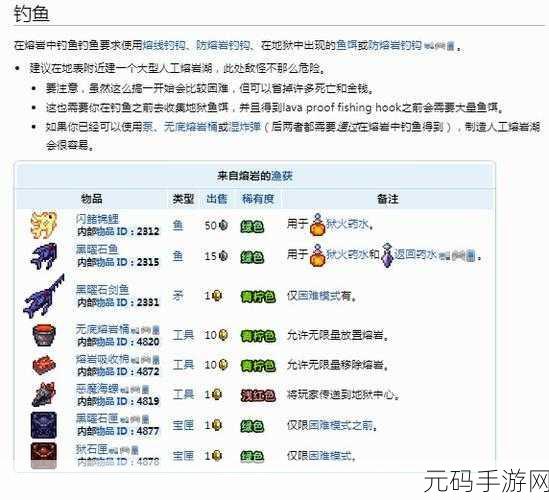Click type link 鱼 in 黑曜石鱼 row
549x500 pixels.
click(x=178, y=256)
